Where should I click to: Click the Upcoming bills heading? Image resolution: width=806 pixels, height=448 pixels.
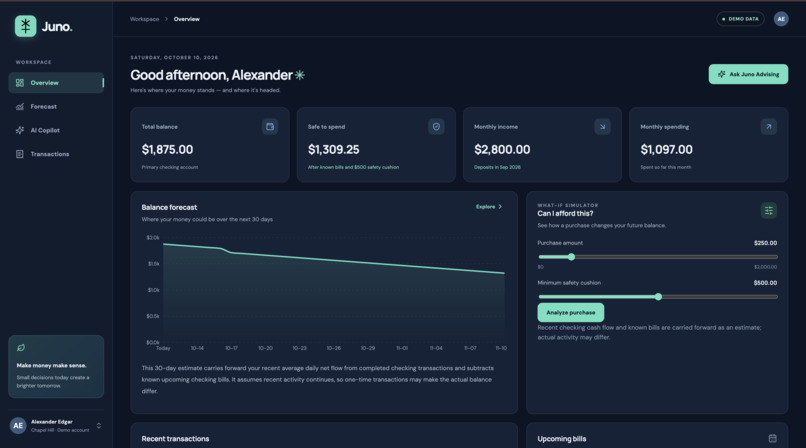pos(561,439)
